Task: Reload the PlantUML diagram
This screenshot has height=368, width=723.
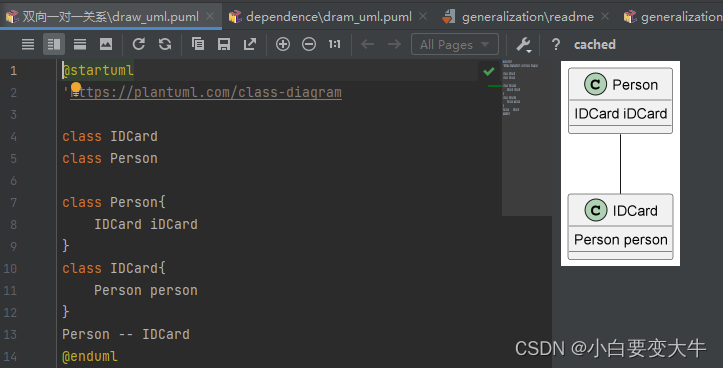Action: tap(139, 44)
